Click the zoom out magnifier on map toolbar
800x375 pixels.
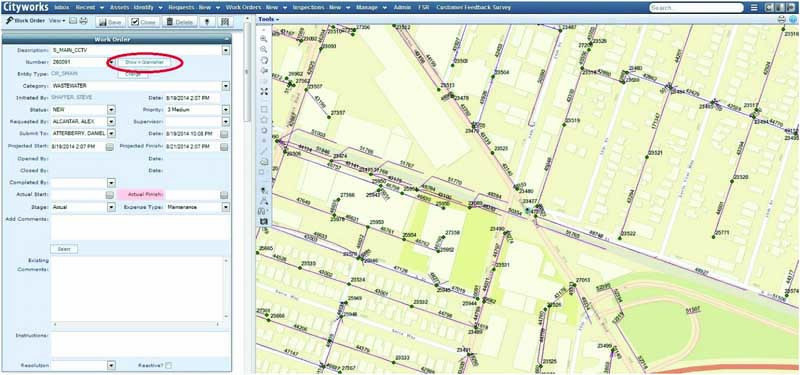[264, 49]
